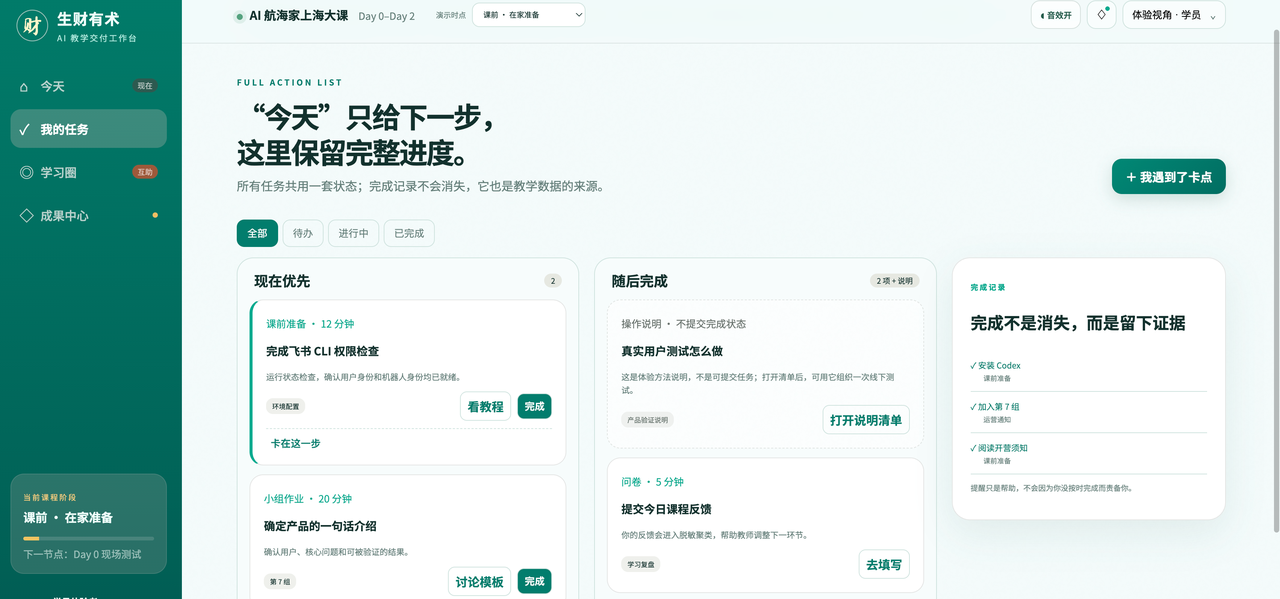Click the 提交今日课程反馈 card title
The image size is (1280, 599).
pos(666,509)
